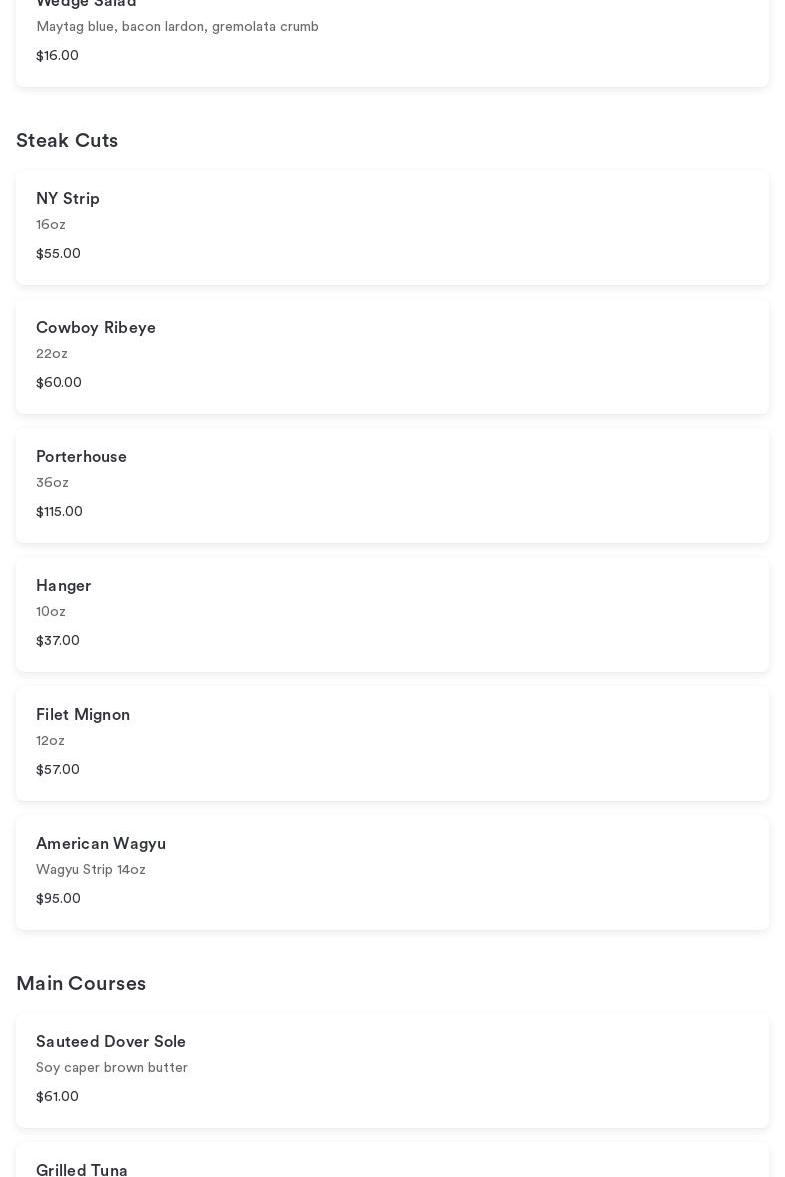
Task: Open the Sauteed Dover Sole item
Action: [392, 1070]
